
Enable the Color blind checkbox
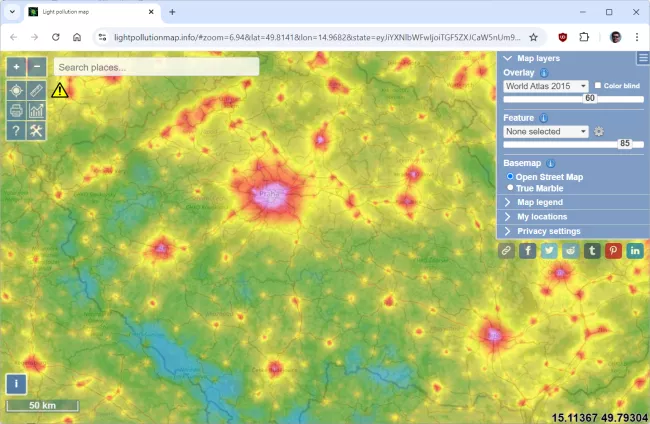tap(598, 86)
